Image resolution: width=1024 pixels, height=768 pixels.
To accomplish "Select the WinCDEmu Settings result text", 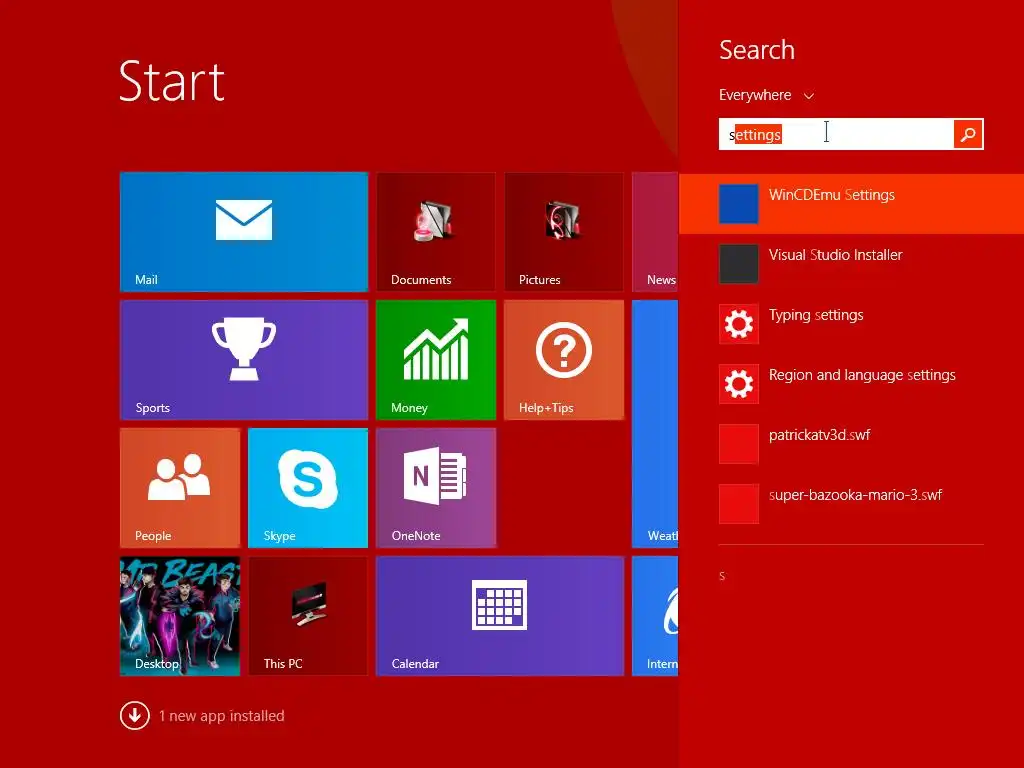I will [831, 195].
